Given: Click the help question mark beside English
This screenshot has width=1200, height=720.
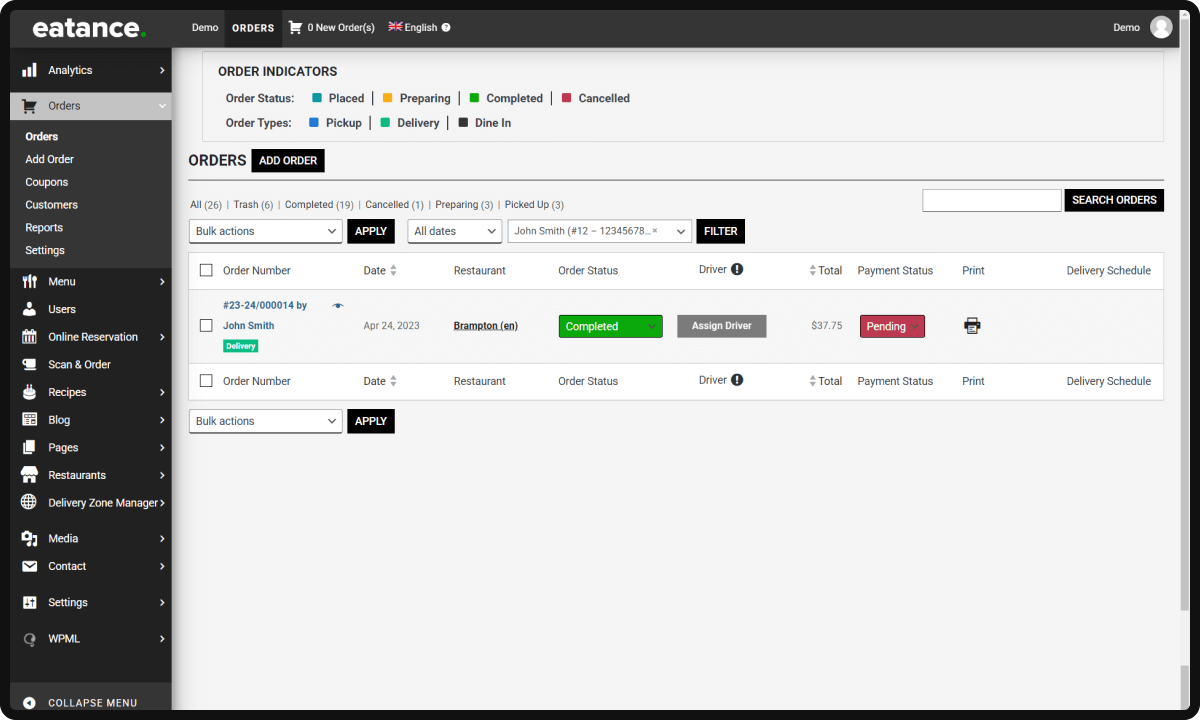Looking at the screenshot, I should (x=446, y=27).
